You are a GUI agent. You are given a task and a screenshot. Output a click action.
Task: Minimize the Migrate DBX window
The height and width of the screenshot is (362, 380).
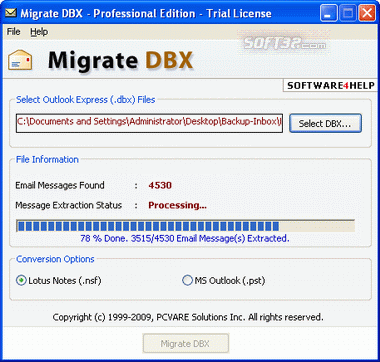[328, 14]
